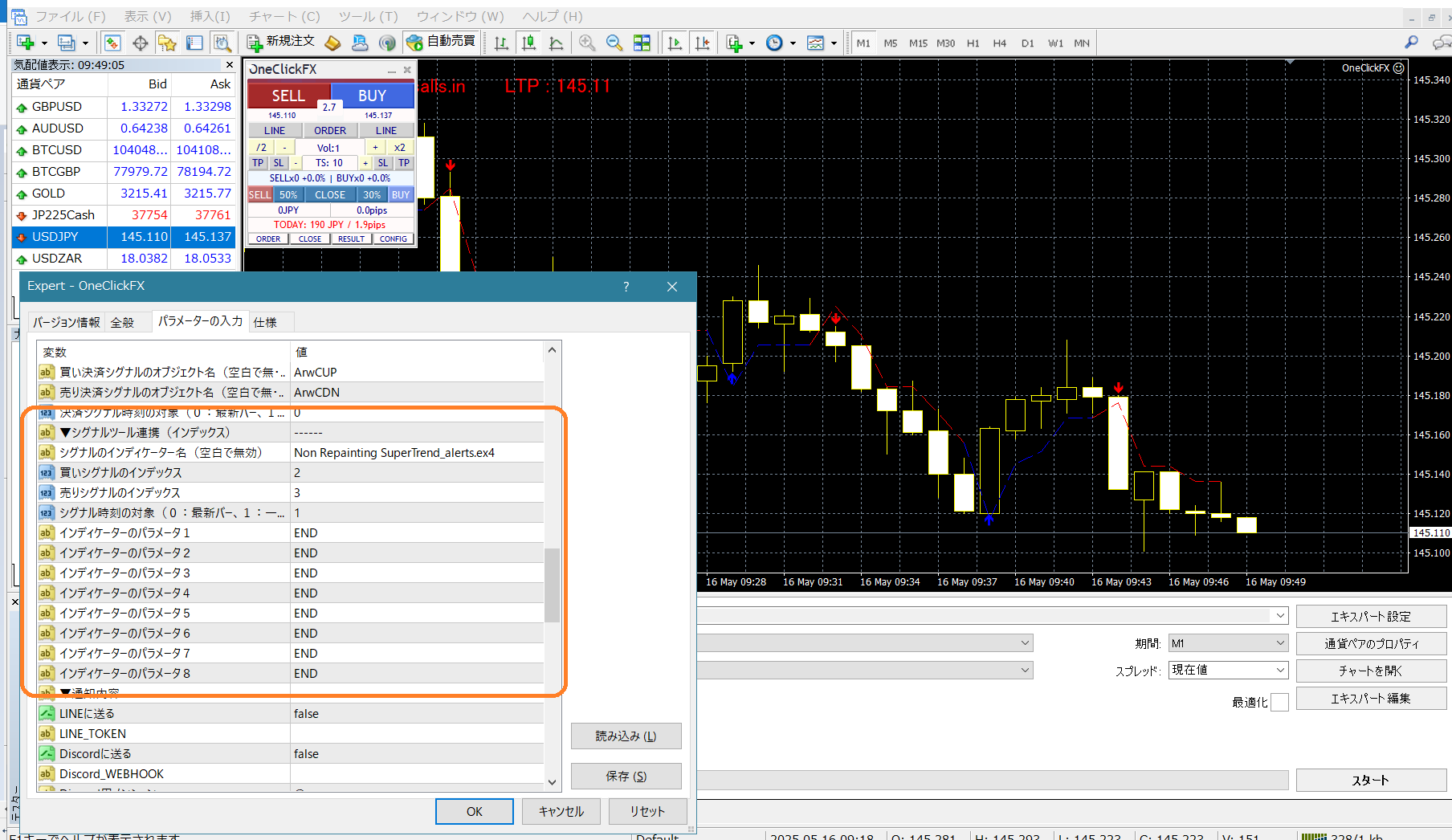1452x840 pixels.
Task: Open the スプレッド 現在値 dropdown
Action: point(1228,670)
